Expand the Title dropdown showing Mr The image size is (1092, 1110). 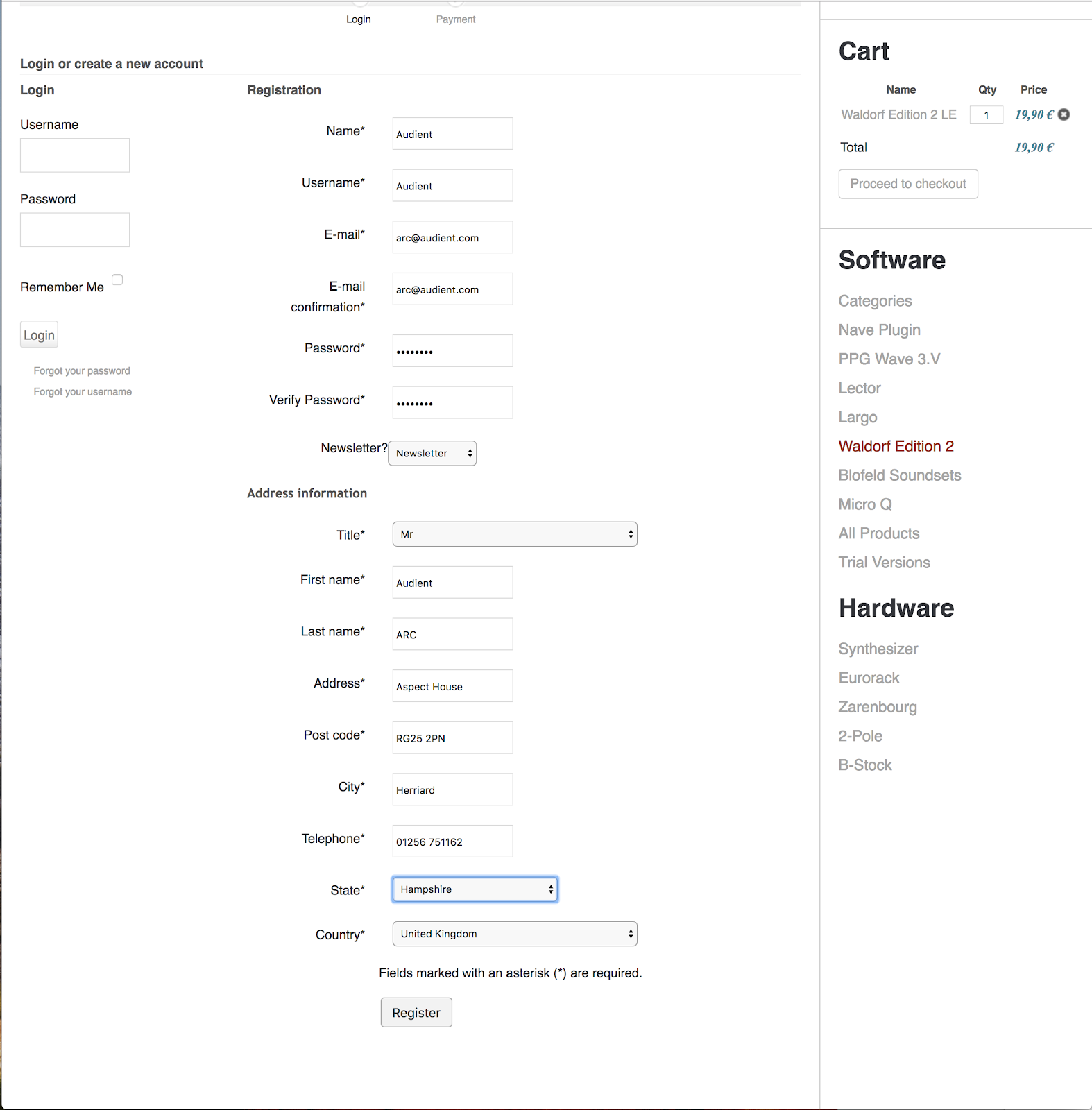(515, 534)
